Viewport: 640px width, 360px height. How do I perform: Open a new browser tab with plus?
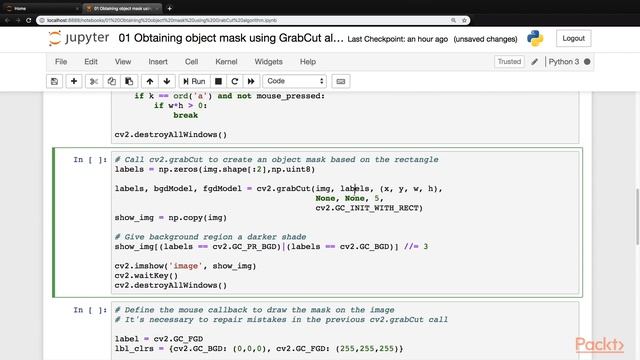(x=169, y=8)
